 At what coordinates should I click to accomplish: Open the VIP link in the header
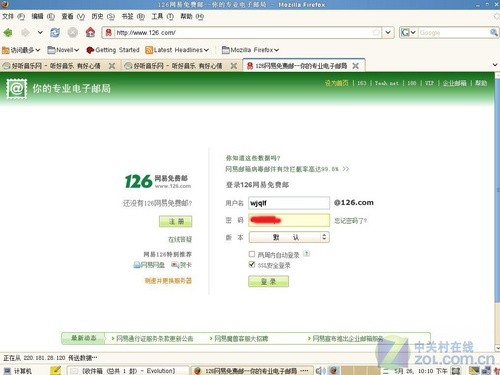tap(429, 83)
